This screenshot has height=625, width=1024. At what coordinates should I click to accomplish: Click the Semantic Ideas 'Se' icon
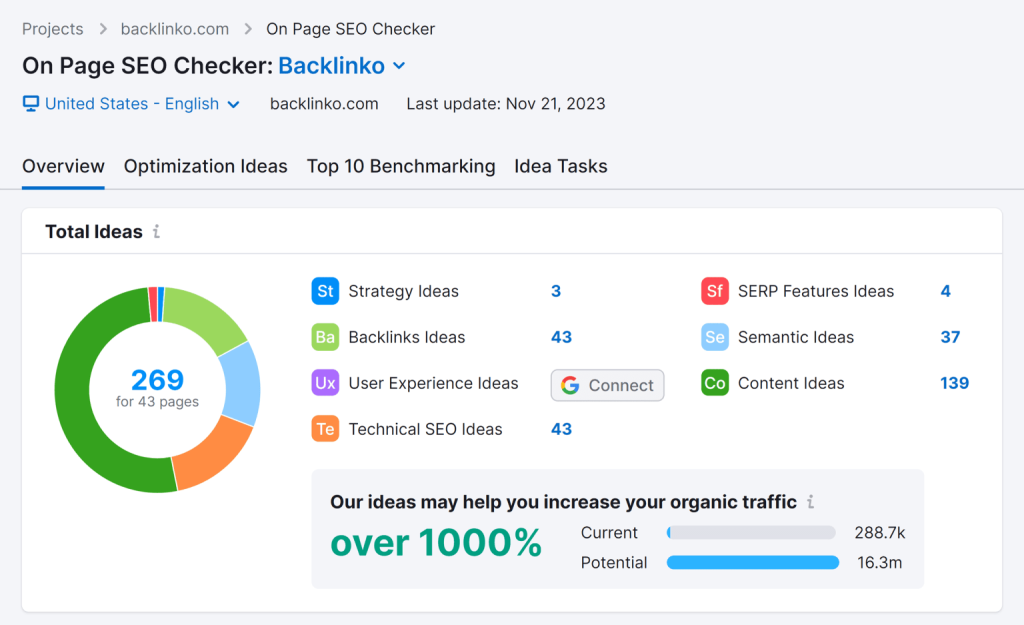click(714, 338)
